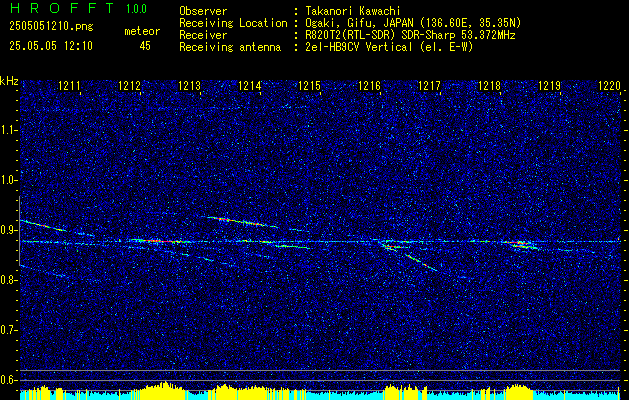Click the 0.6 frequency axis label
629x400 pixels.
(x=7, y=380)
